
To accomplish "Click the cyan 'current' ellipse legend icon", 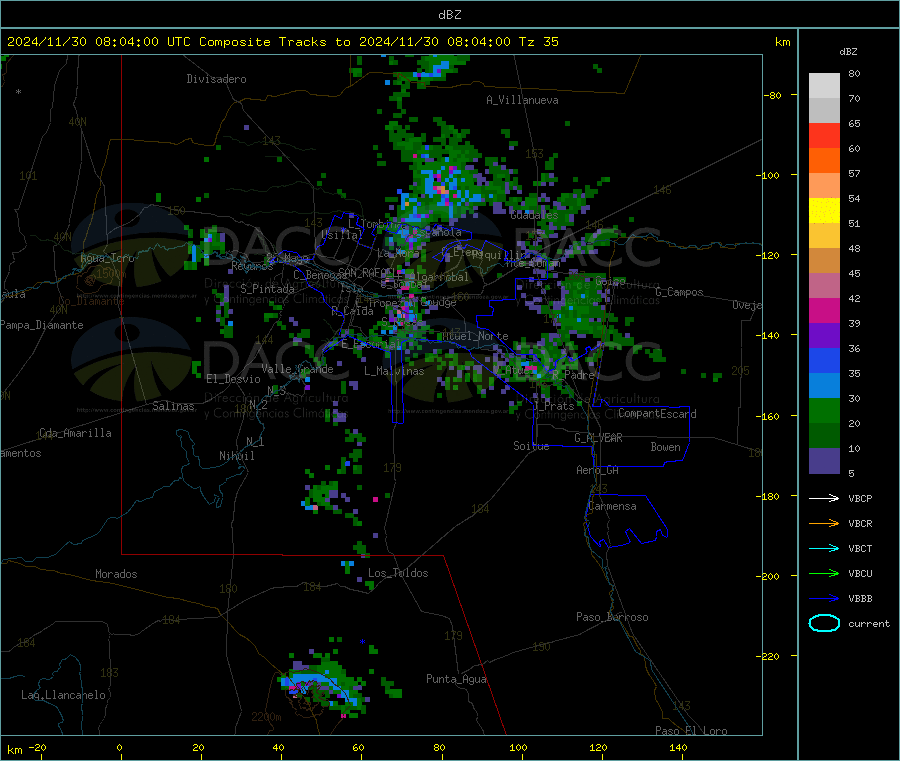I will (824, 623).
